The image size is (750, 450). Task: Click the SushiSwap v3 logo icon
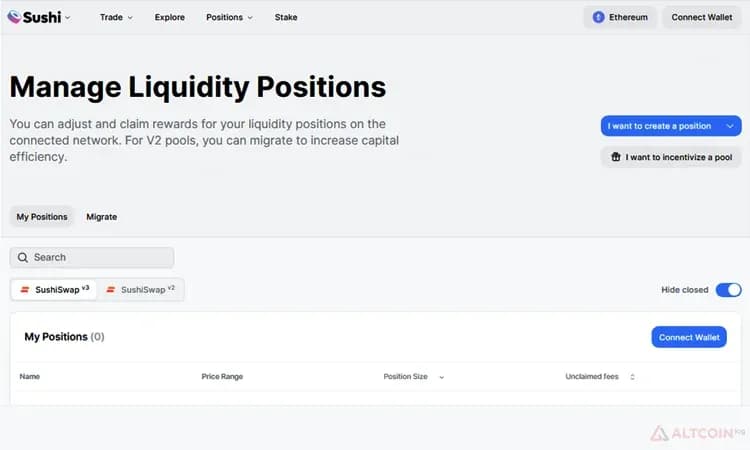pos(25,290)
